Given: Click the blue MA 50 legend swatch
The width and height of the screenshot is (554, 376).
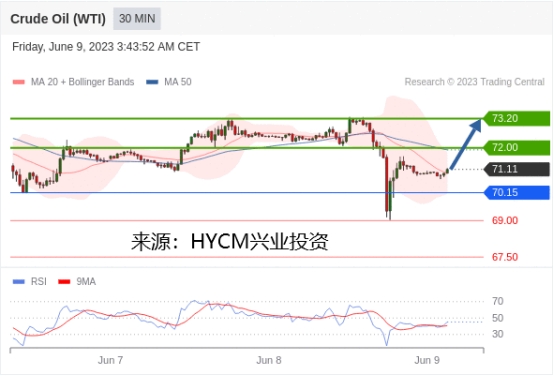Looking at the screenshot, I should coord(152,82).
